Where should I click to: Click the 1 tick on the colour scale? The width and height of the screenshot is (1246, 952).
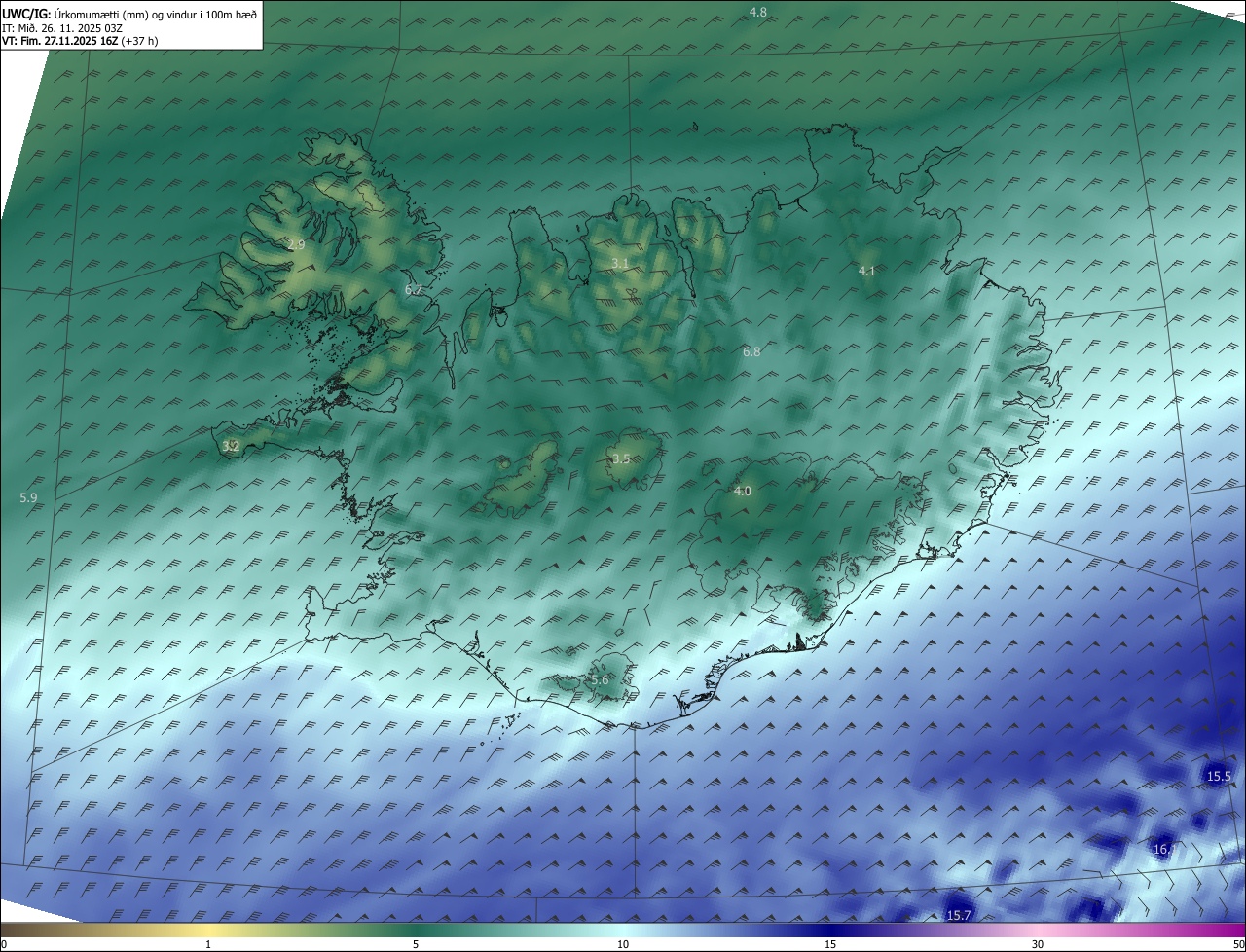[208, 944]
